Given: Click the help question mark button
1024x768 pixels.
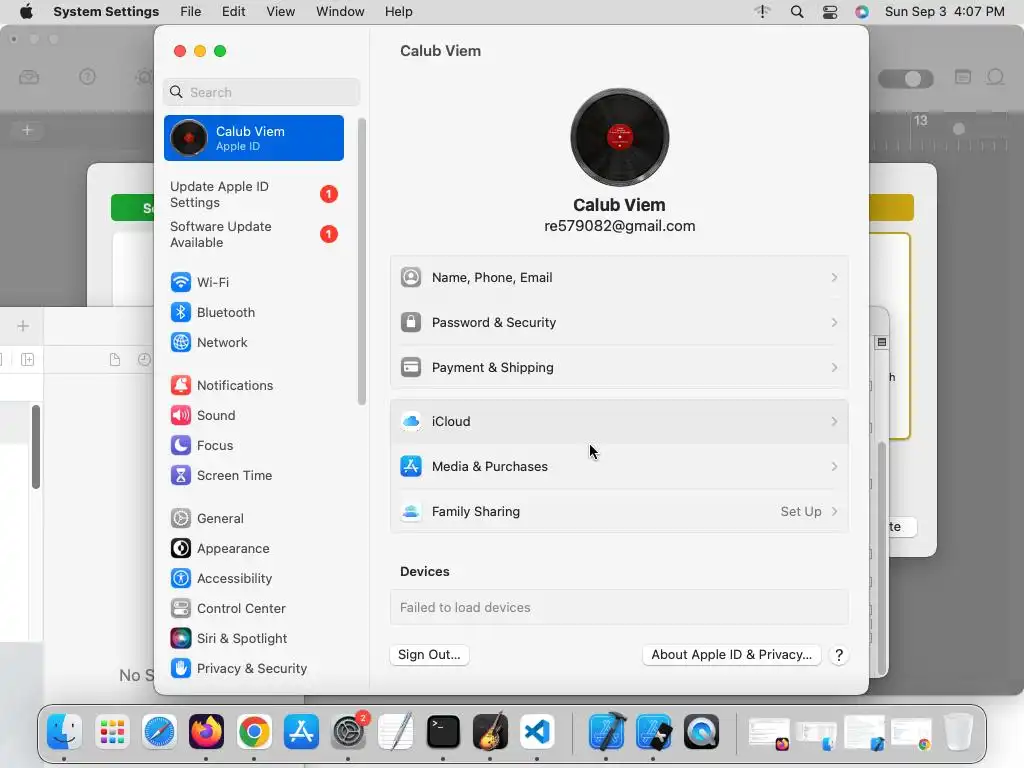Looking at the screenshot, I should coord(839,655).
